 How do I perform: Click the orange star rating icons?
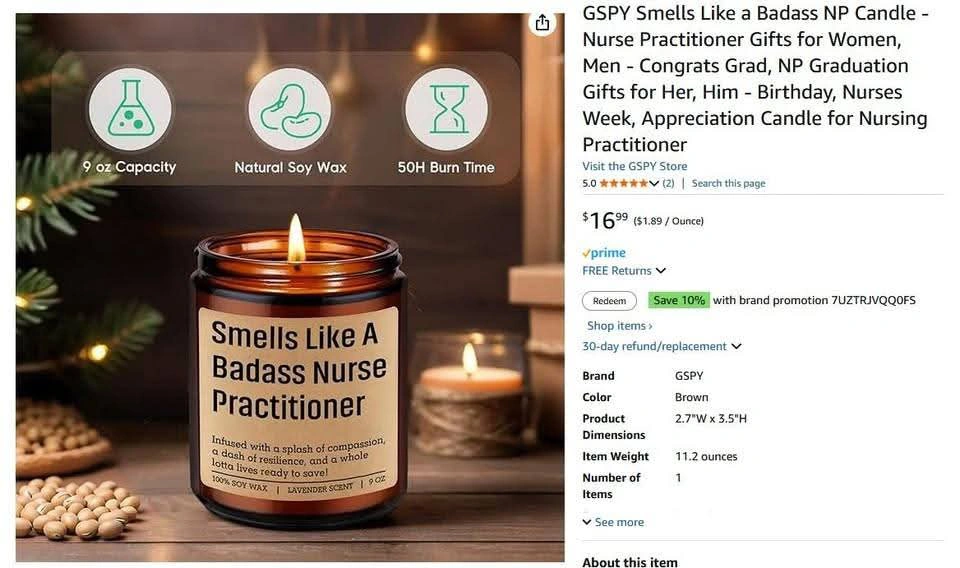(623, 183)
